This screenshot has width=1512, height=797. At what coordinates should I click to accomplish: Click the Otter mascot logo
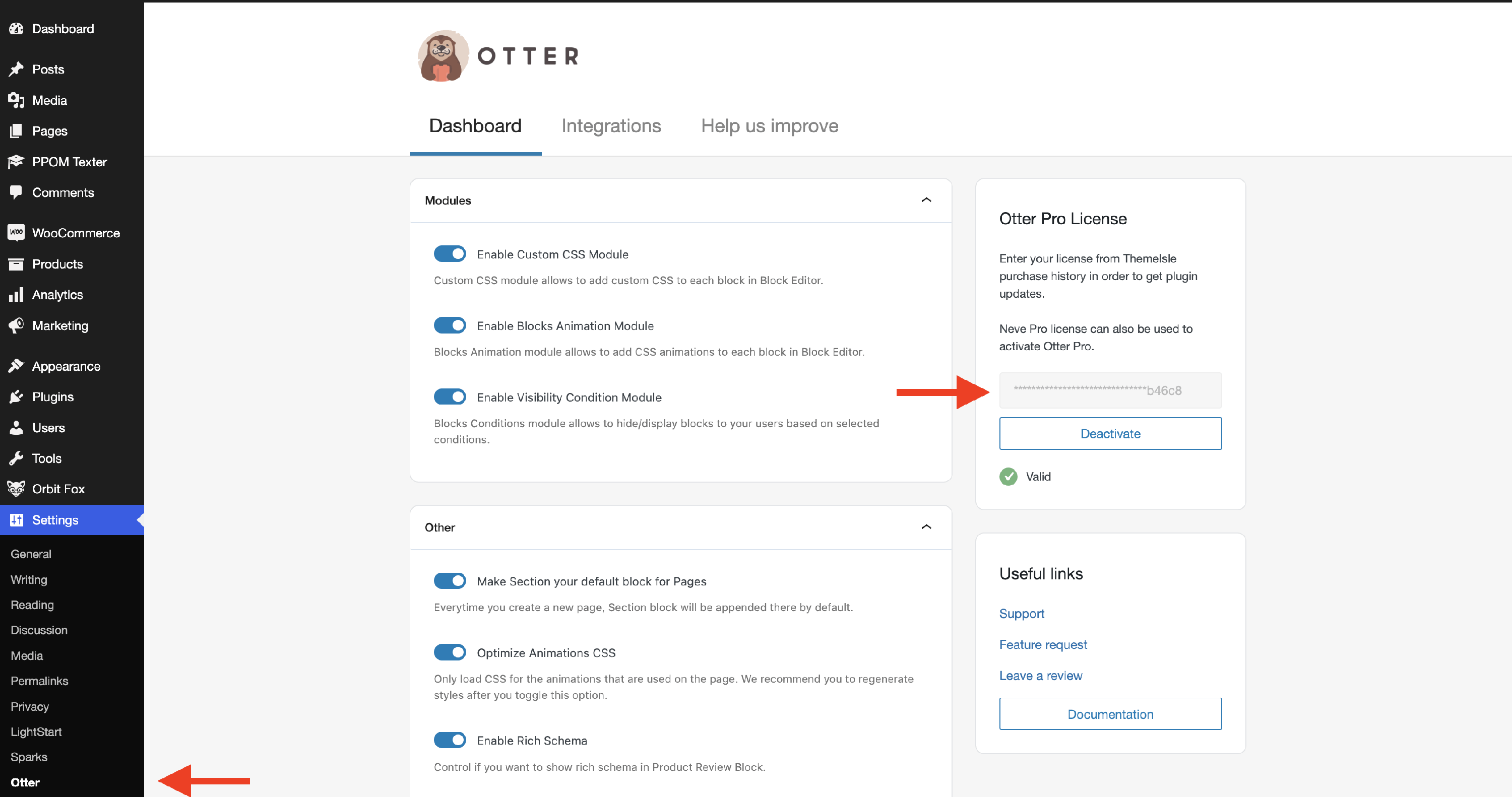443,56
